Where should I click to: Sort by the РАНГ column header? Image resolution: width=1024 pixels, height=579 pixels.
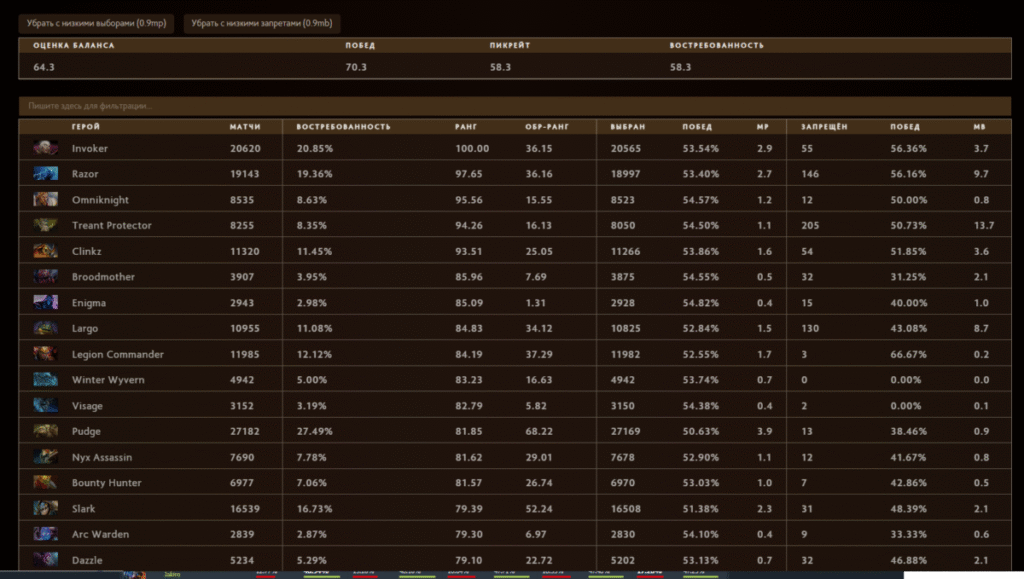click(467, 127)
